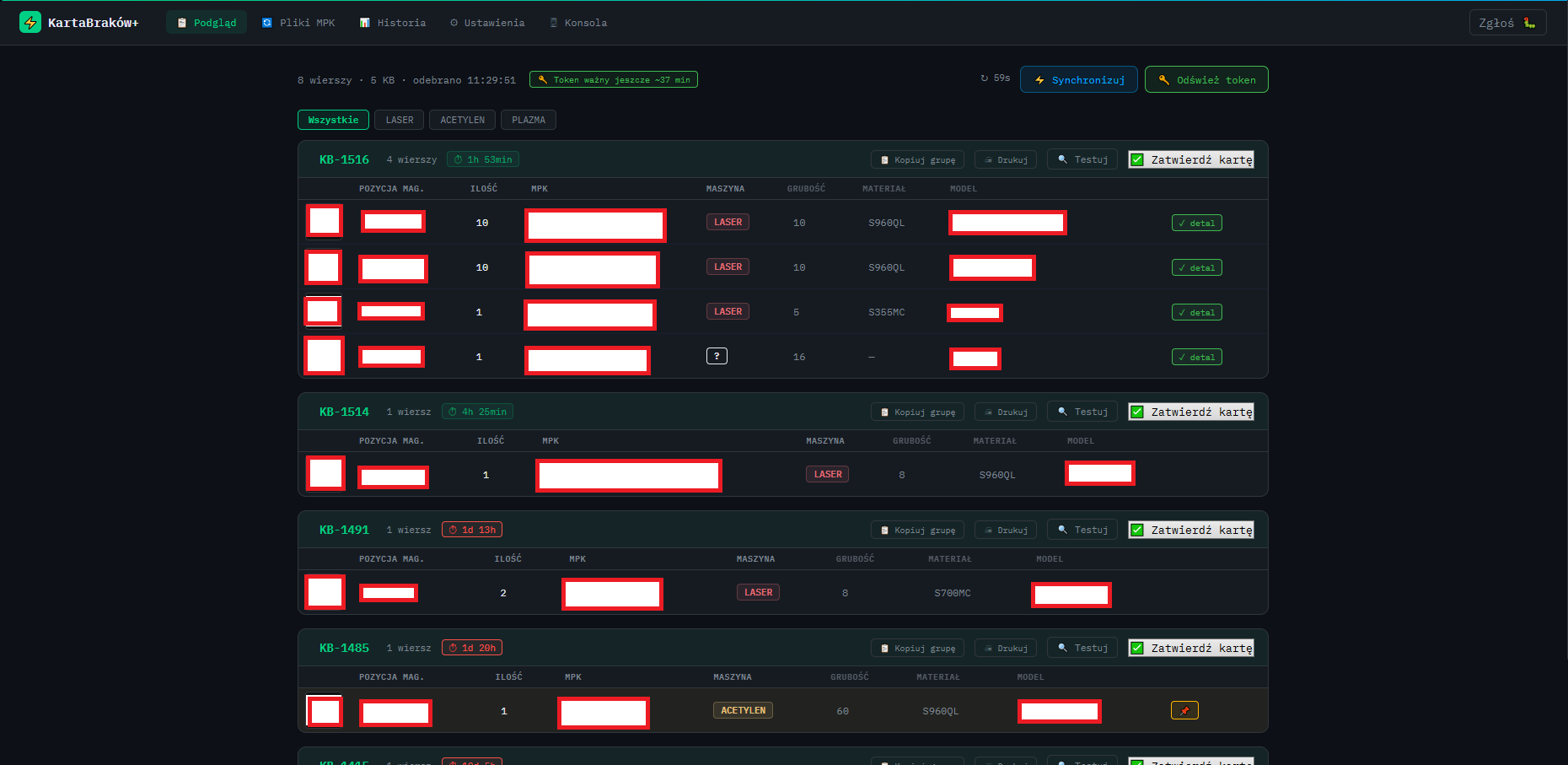Click the Odśwież token button

1206,80
